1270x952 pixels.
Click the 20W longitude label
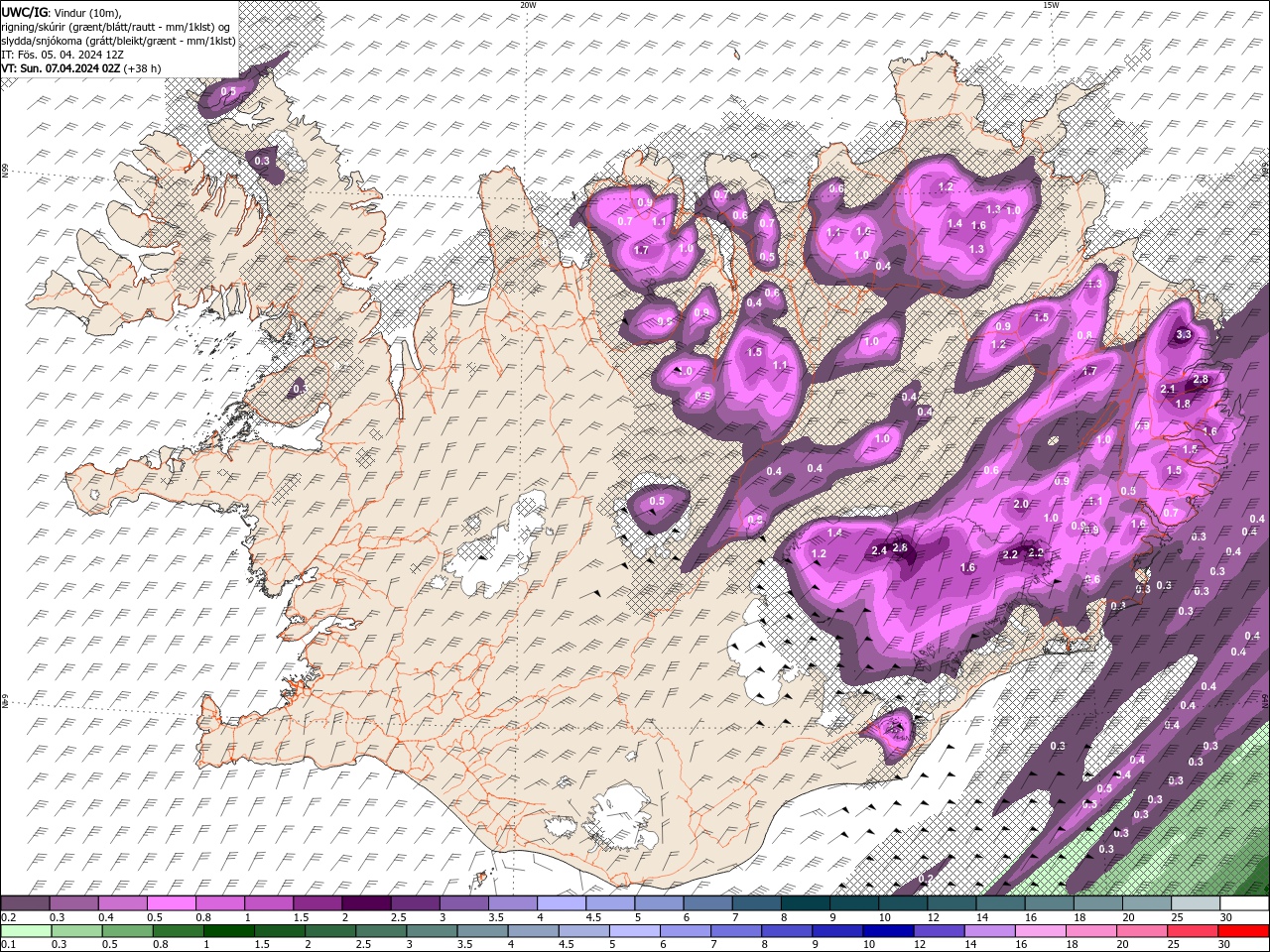528,5
